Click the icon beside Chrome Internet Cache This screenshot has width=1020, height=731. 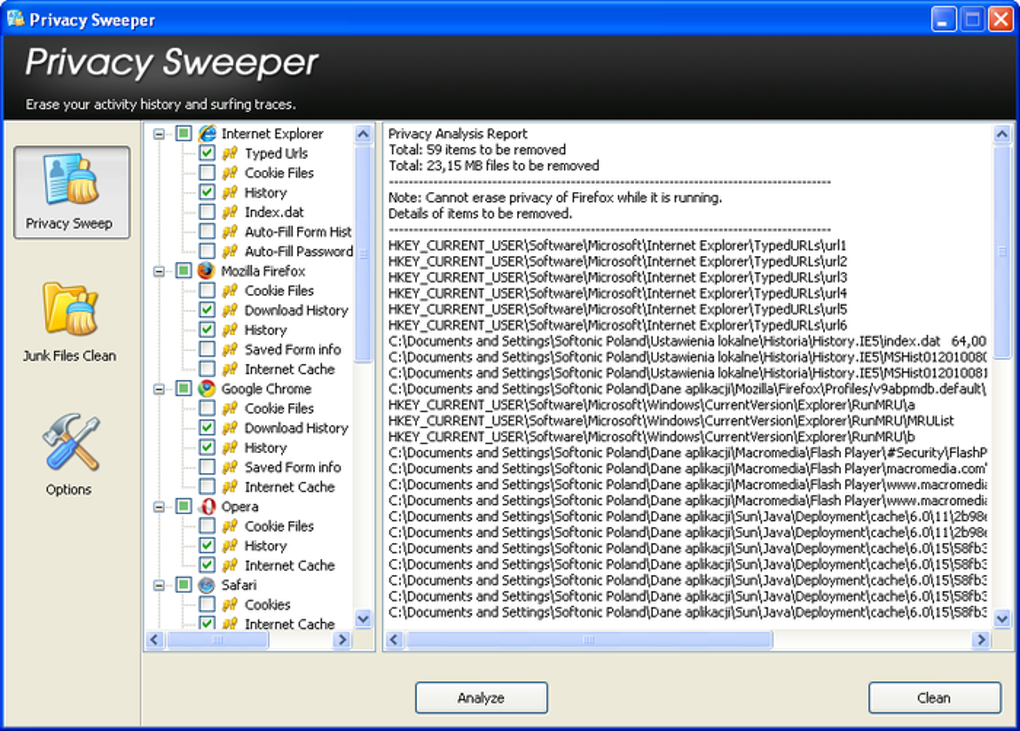click(230, 486)
